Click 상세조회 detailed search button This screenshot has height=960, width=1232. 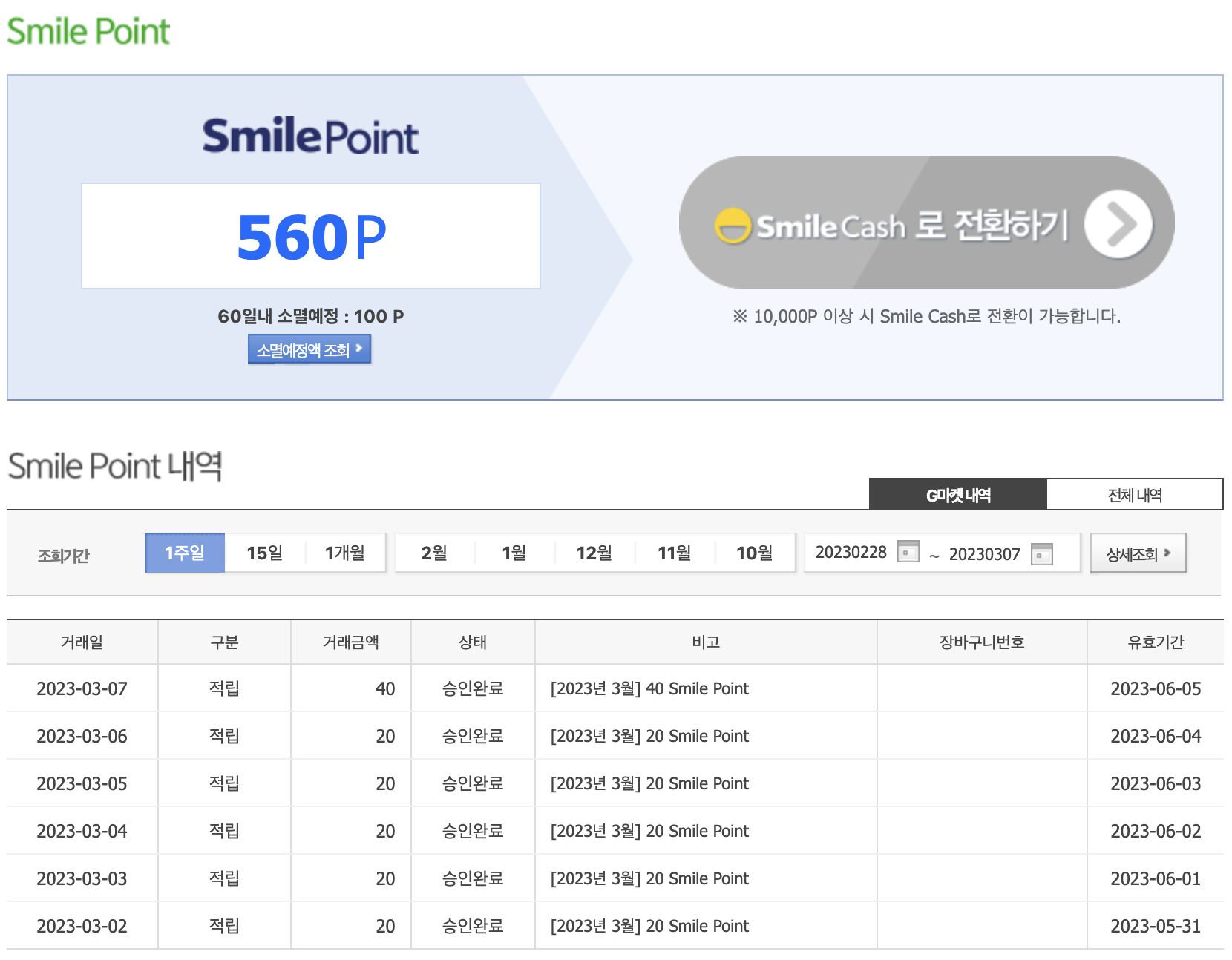click(x=1138, y=553)
